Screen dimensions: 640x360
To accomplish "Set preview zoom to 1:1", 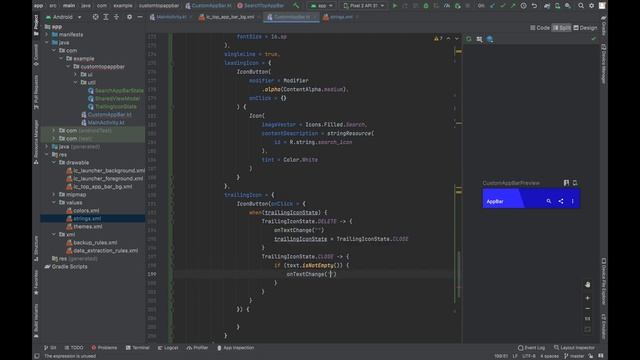I will tap(587, 318).
